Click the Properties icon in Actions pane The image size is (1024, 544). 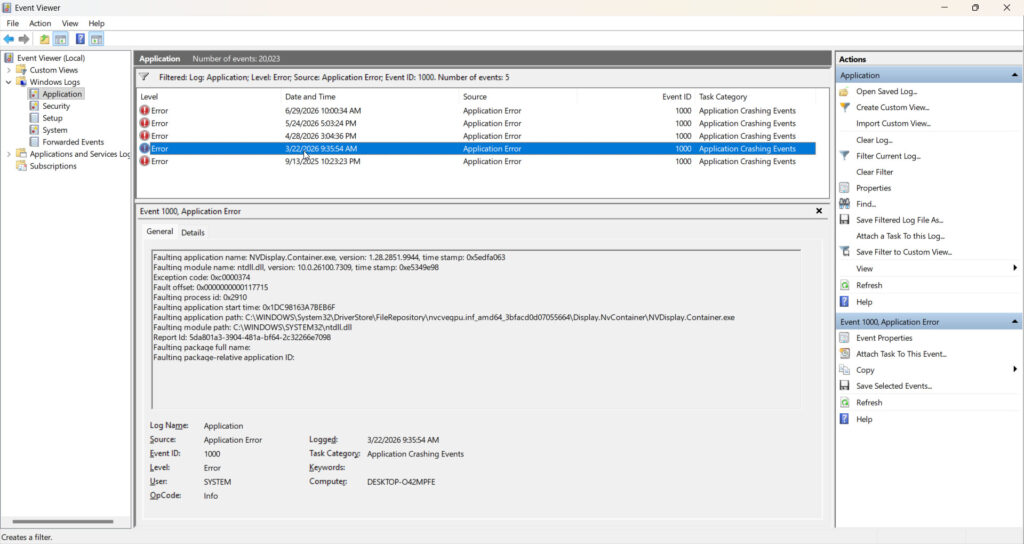(x=844, y=188)
